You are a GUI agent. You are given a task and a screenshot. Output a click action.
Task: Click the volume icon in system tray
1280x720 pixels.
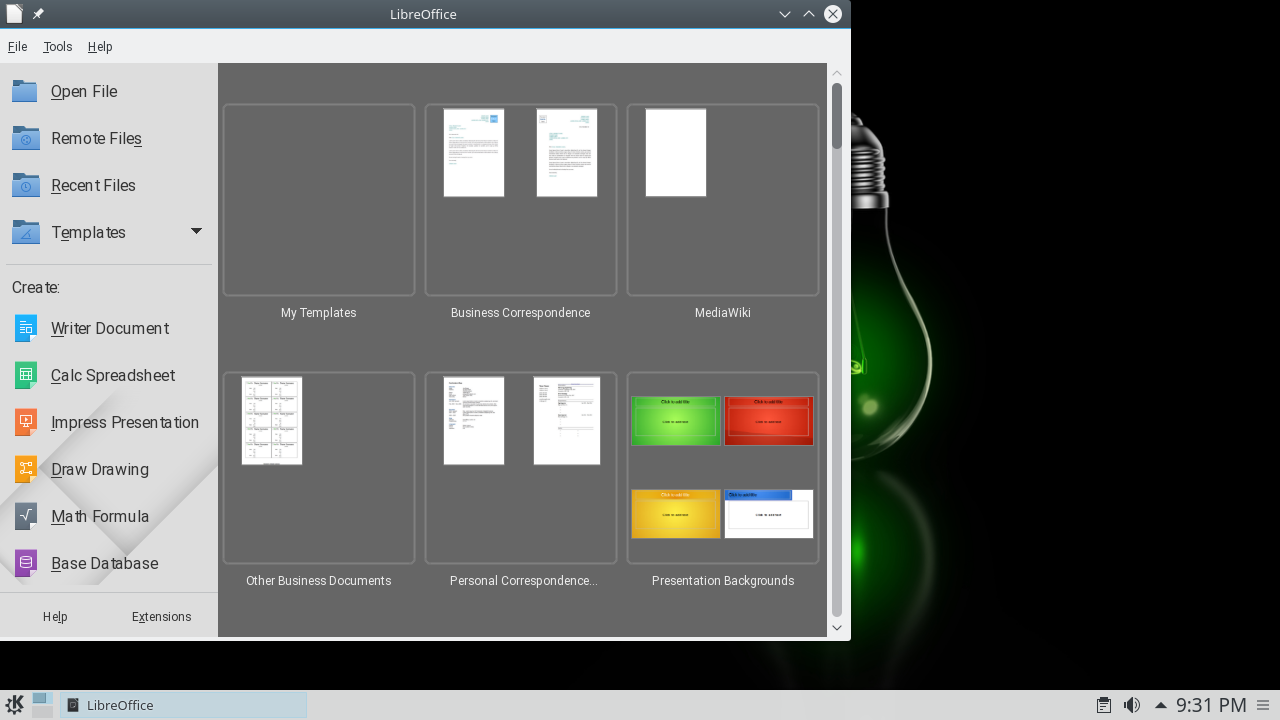[x=1132, y=705]
